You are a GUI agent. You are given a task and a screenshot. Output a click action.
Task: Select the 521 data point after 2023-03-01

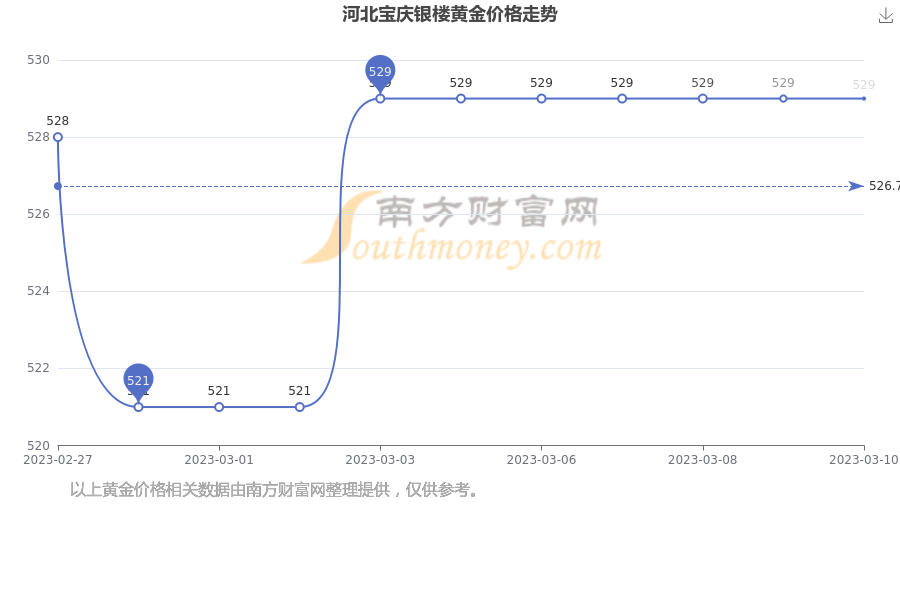click(x=300, y=407)
